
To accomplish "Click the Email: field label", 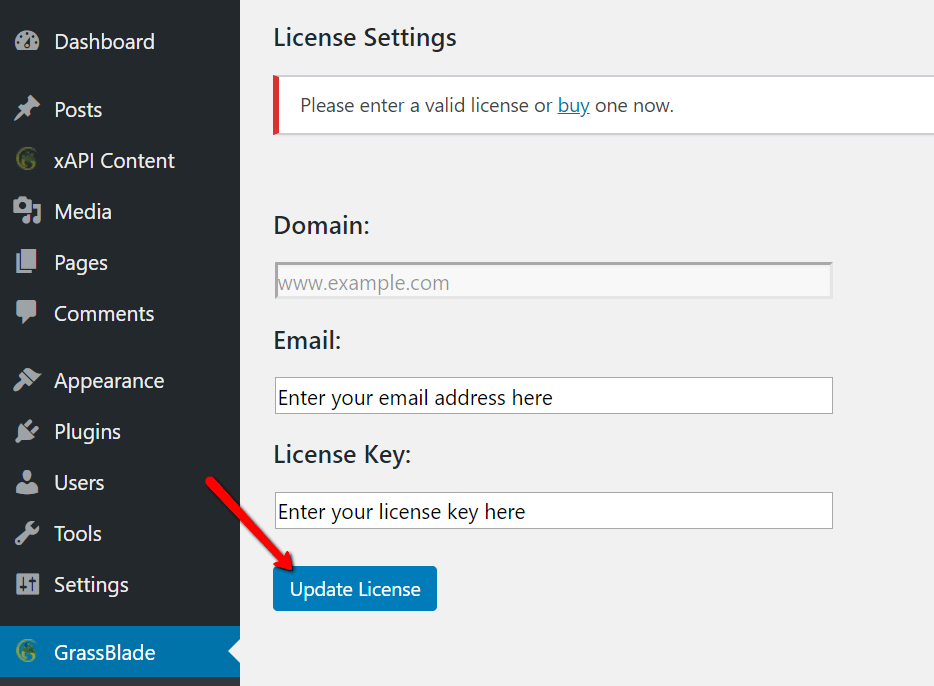I will [x=307, y=341].
